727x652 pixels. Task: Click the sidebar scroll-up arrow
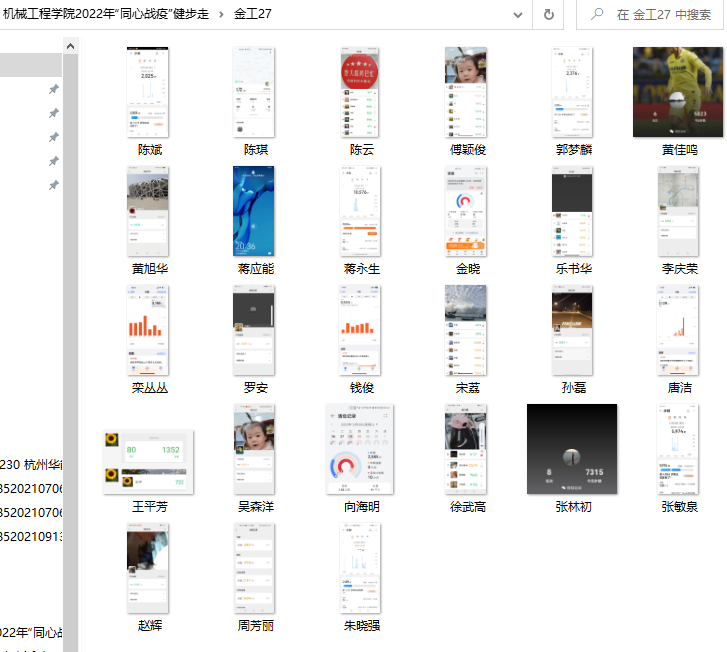70,47
